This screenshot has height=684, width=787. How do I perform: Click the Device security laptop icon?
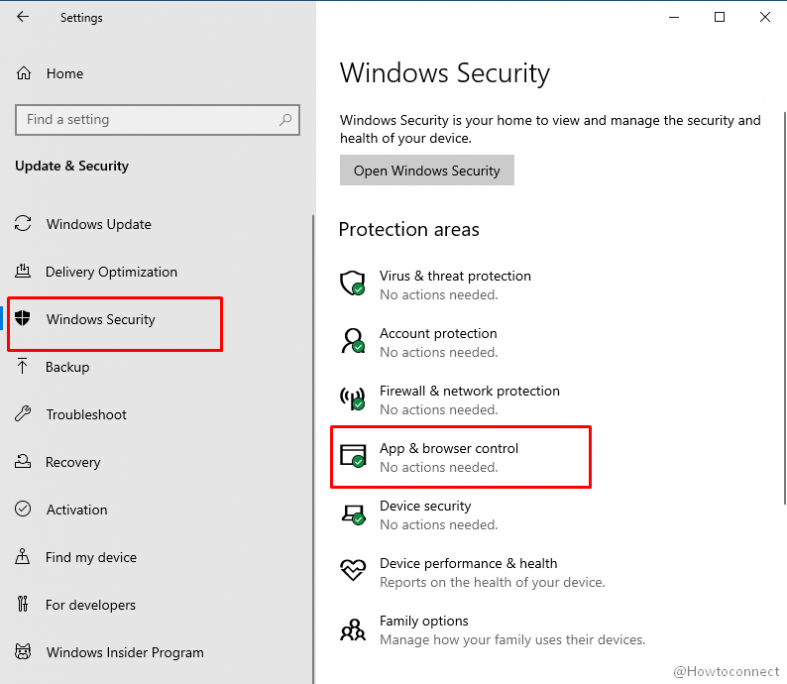point(353,514)
